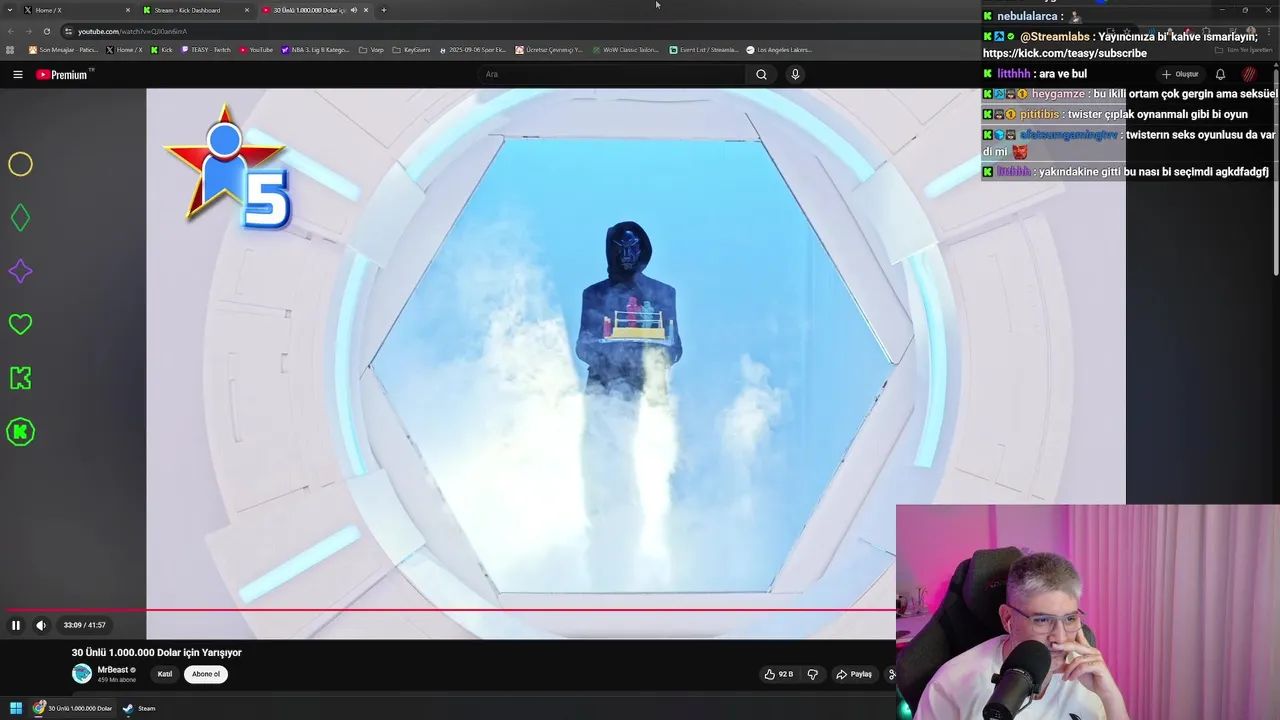Open Event List / Streamlabs bookmark
1280x720 pixels.
[704, 50]
